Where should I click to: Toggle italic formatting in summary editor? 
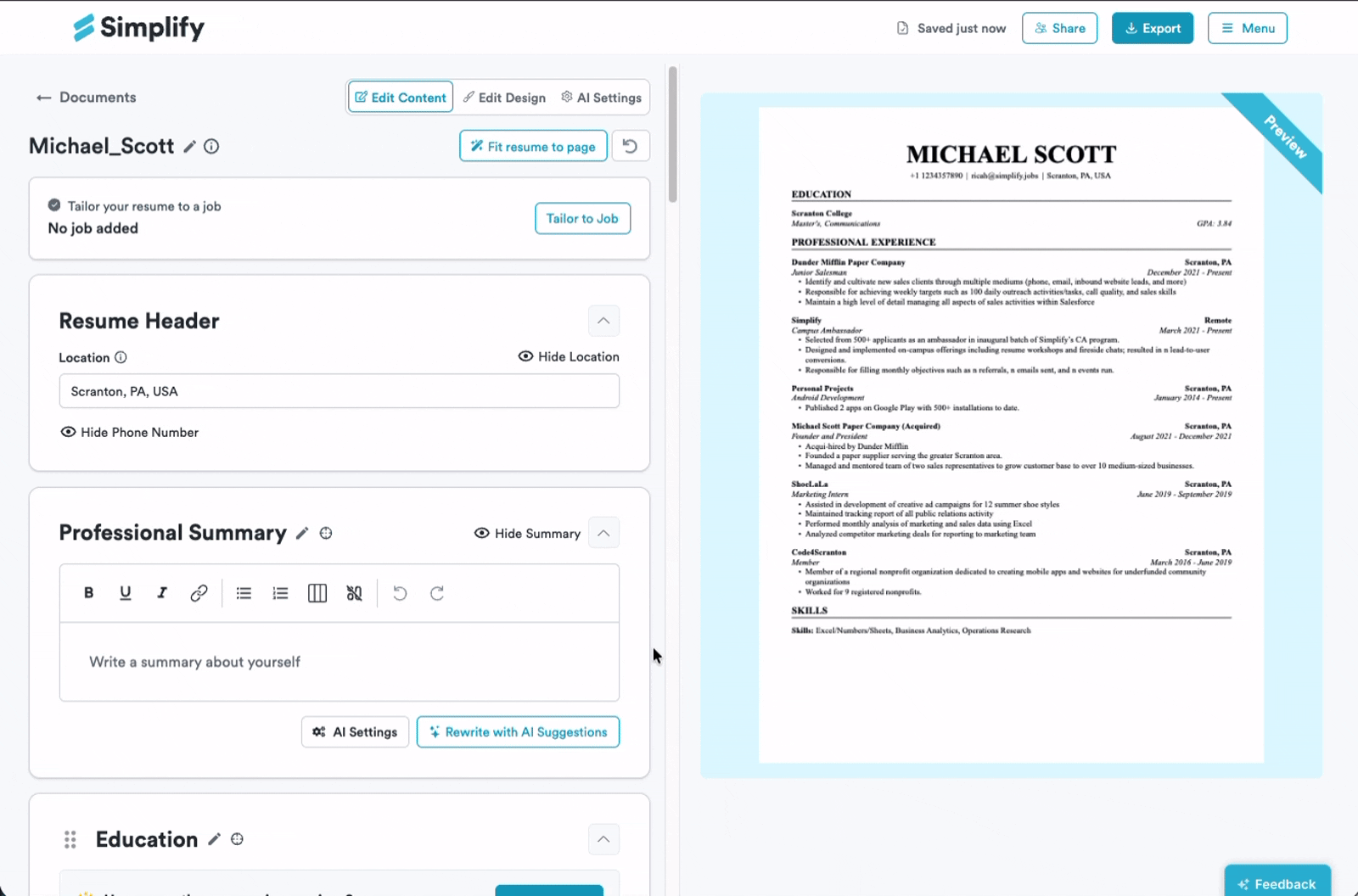(162, 593)
